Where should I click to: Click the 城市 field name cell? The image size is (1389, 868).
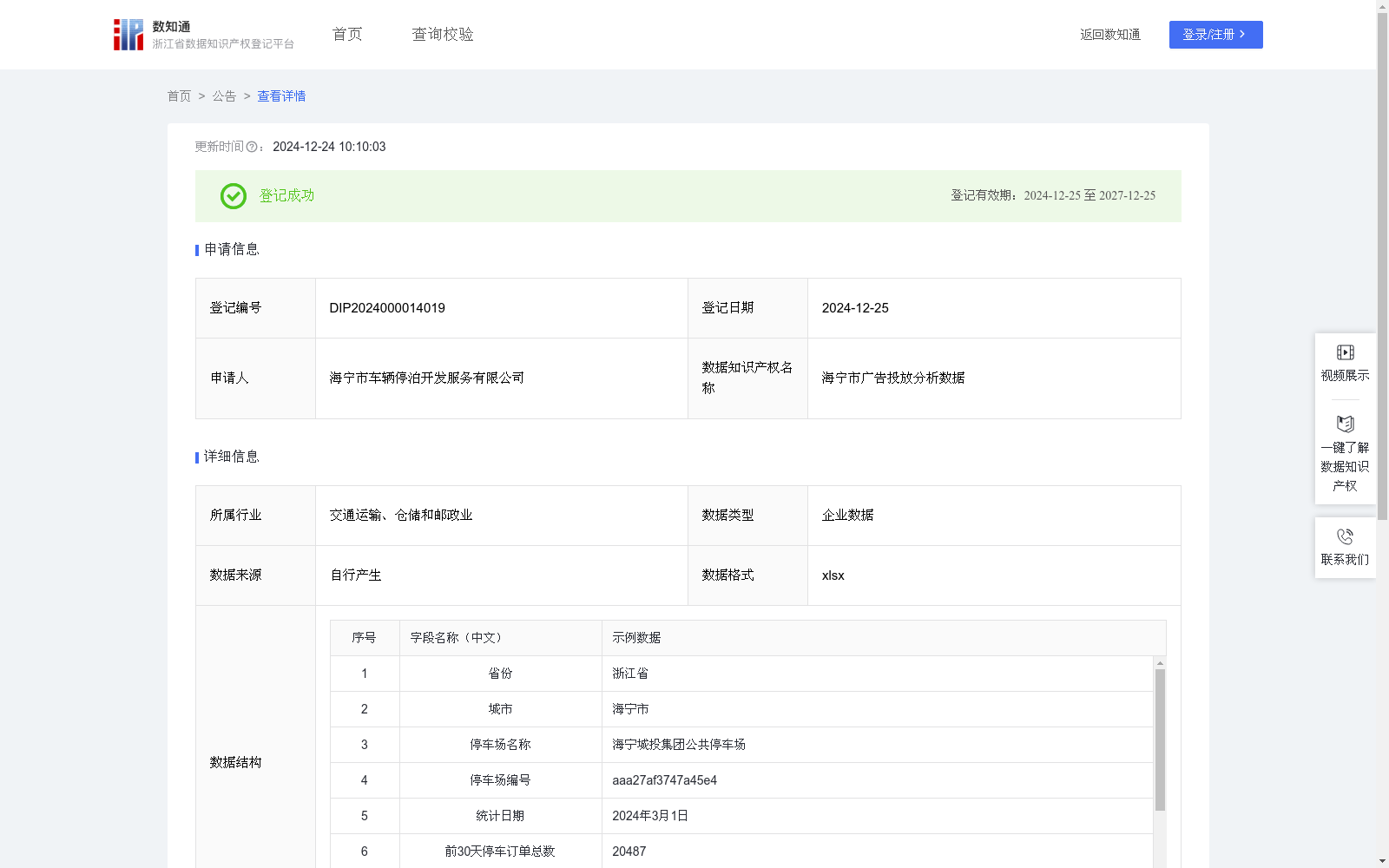(501, 709)
